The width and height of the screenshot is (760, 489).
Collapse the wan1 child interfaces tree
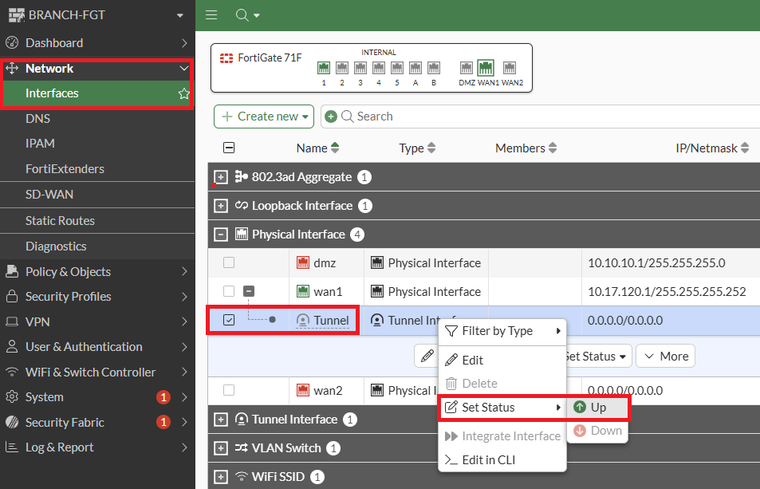(249, 291)
